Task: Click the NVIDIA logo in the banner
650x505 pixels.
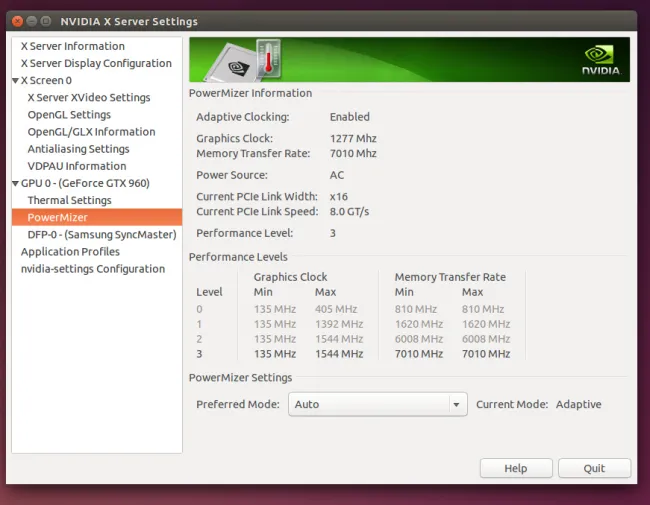Action: [x=601, y=60]
